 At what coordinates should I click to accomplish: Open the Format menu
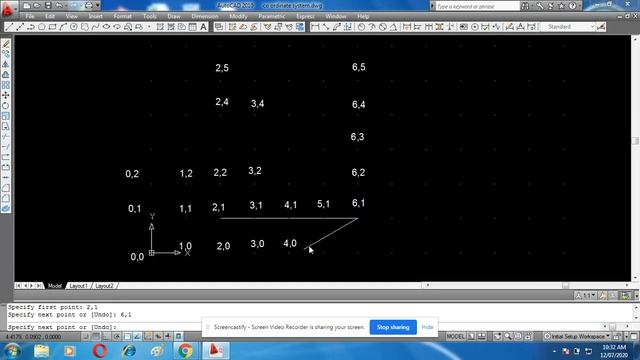click(122, 16)
